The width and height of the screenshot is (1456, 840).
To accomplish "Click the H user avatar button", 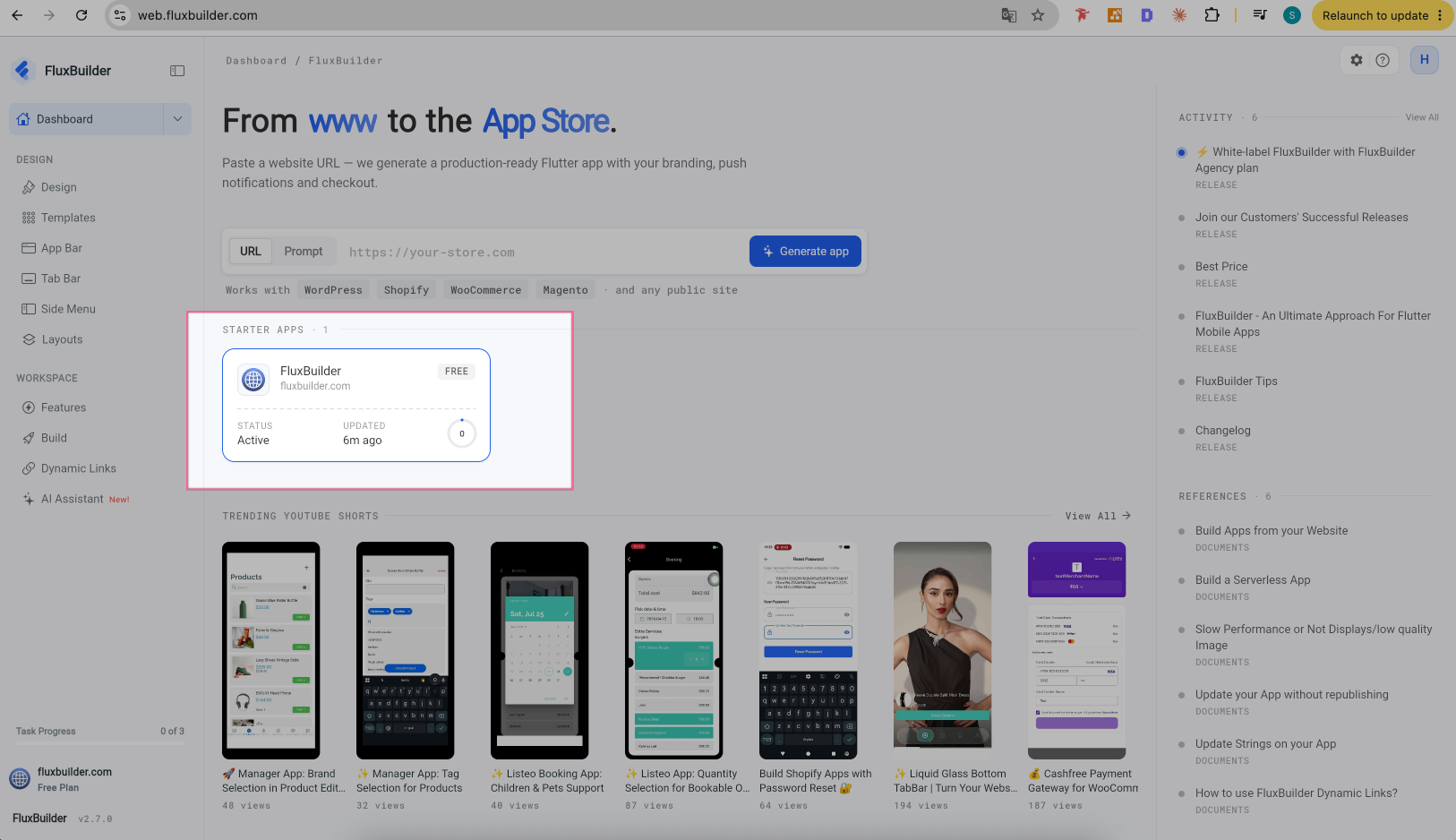I will [1425, 60].
